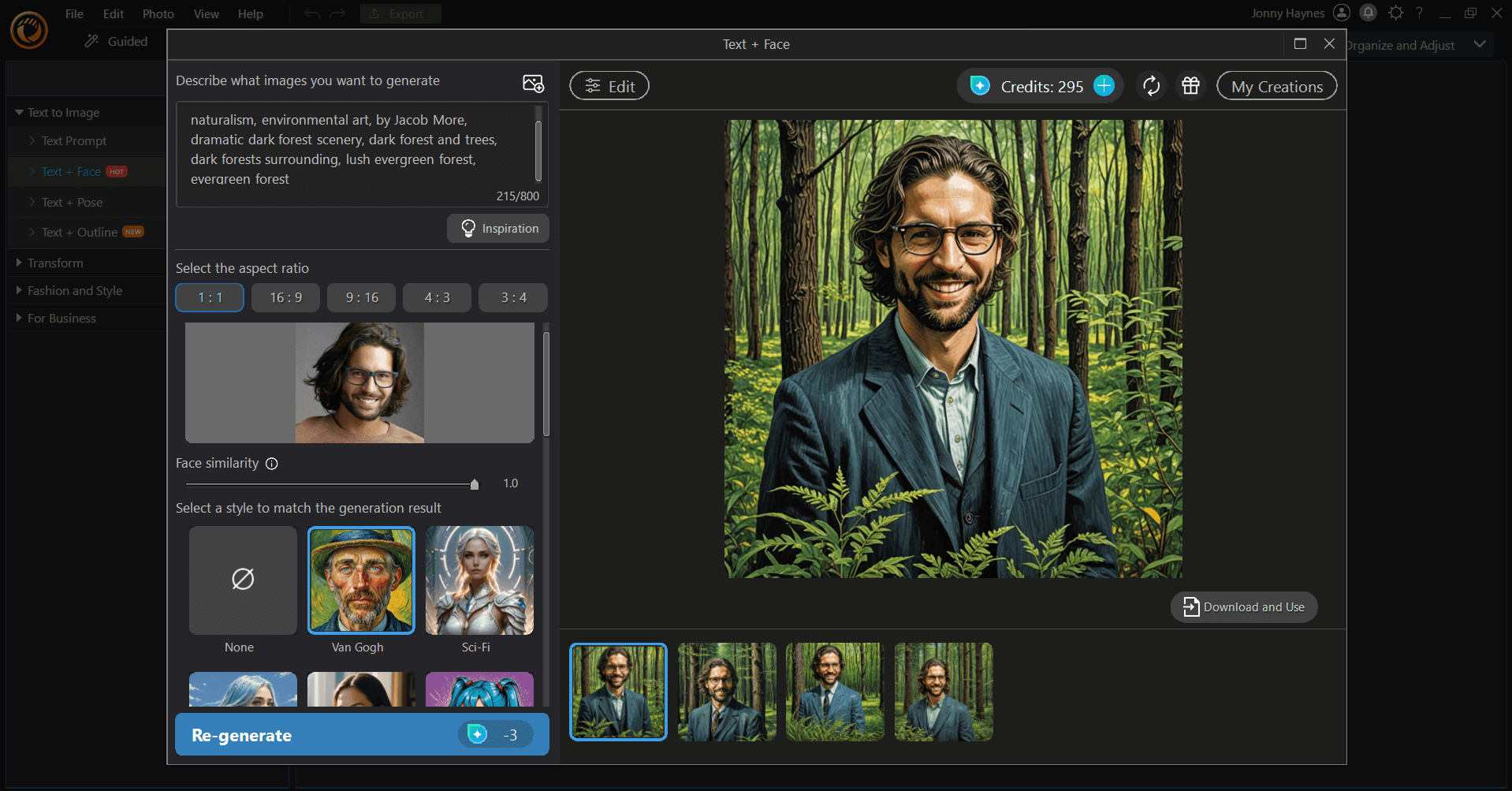
Task: Choose the None style option
Action: (242, 580)
